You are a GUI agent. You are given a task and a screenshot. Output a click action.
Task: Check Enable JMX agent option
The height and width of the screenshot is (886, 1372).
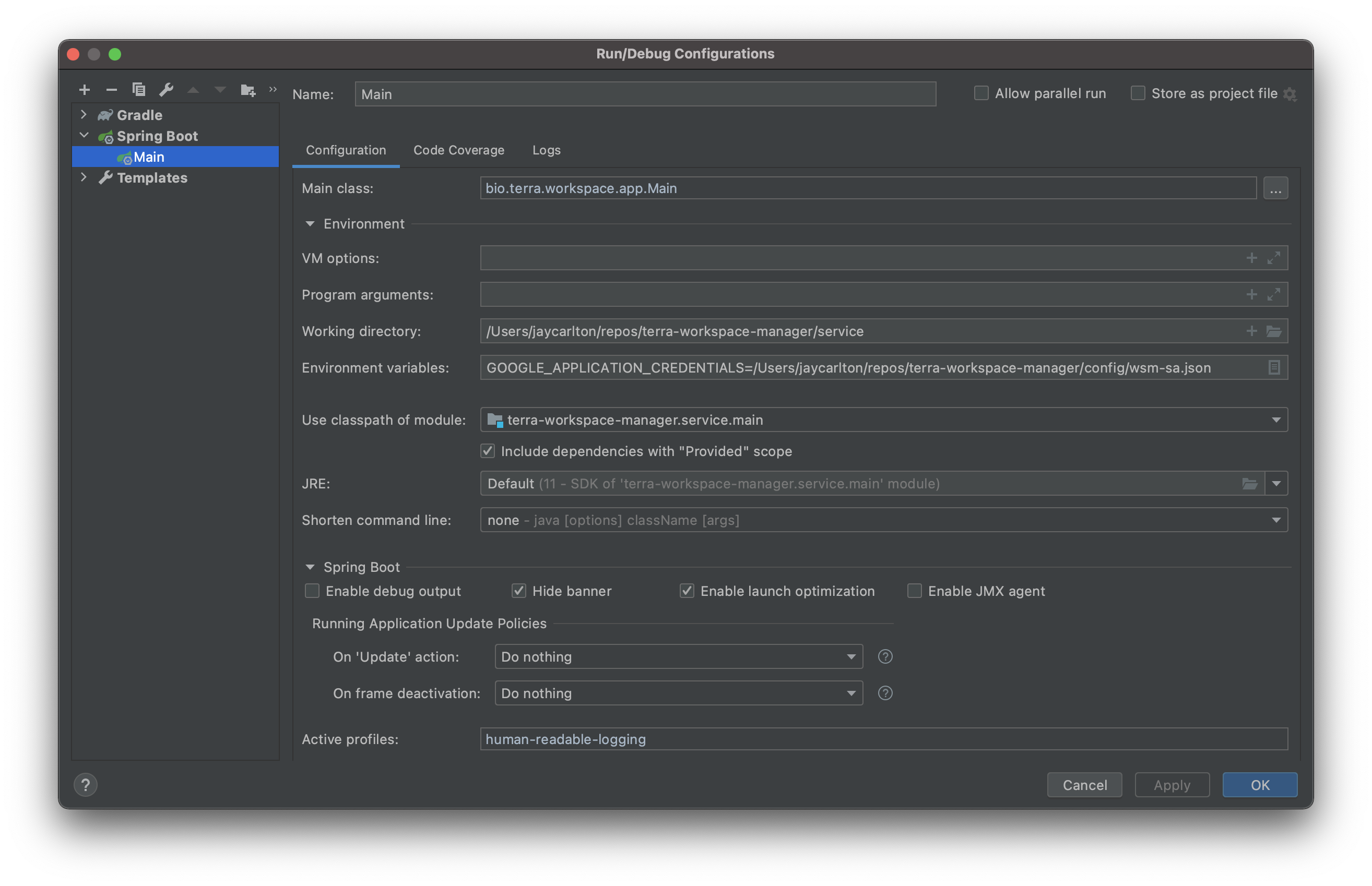915,591
